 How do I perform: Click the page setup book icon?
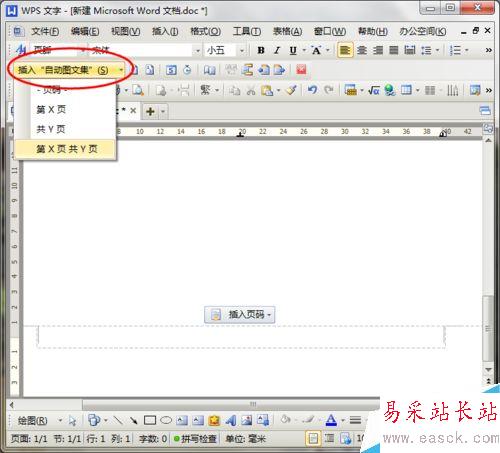pyautogui.click(x=210, y=70)
